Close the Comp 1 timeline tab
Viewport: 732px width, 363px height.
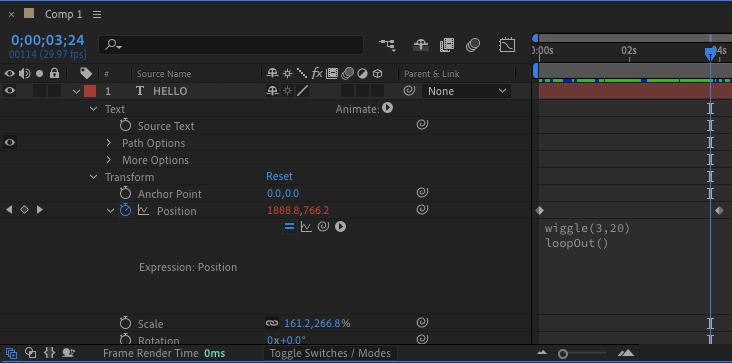pos(11,14)
